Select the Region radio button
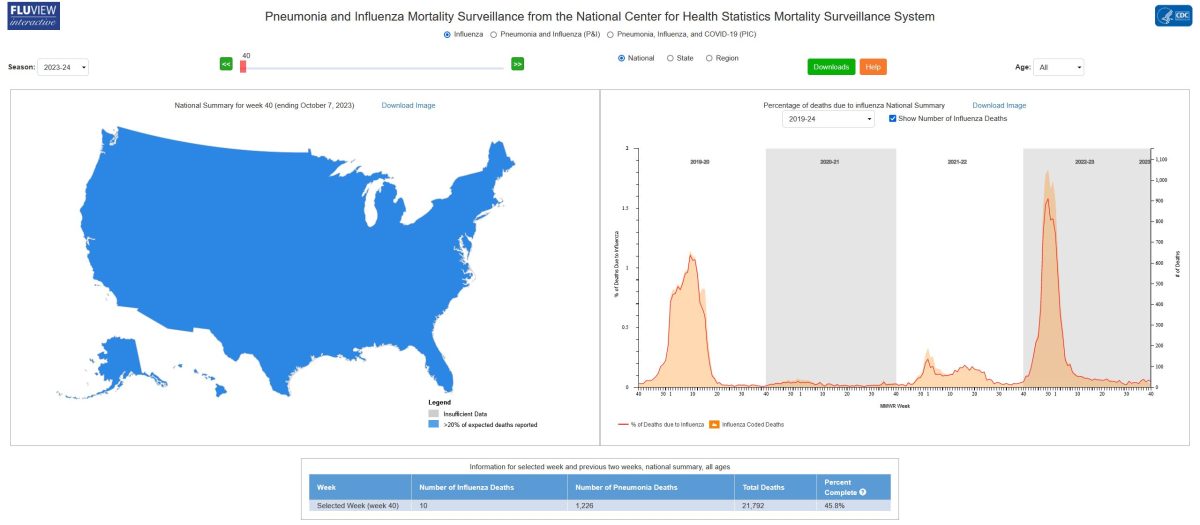The height and width of the screenshot is (525, 1200). click(710, 58)
